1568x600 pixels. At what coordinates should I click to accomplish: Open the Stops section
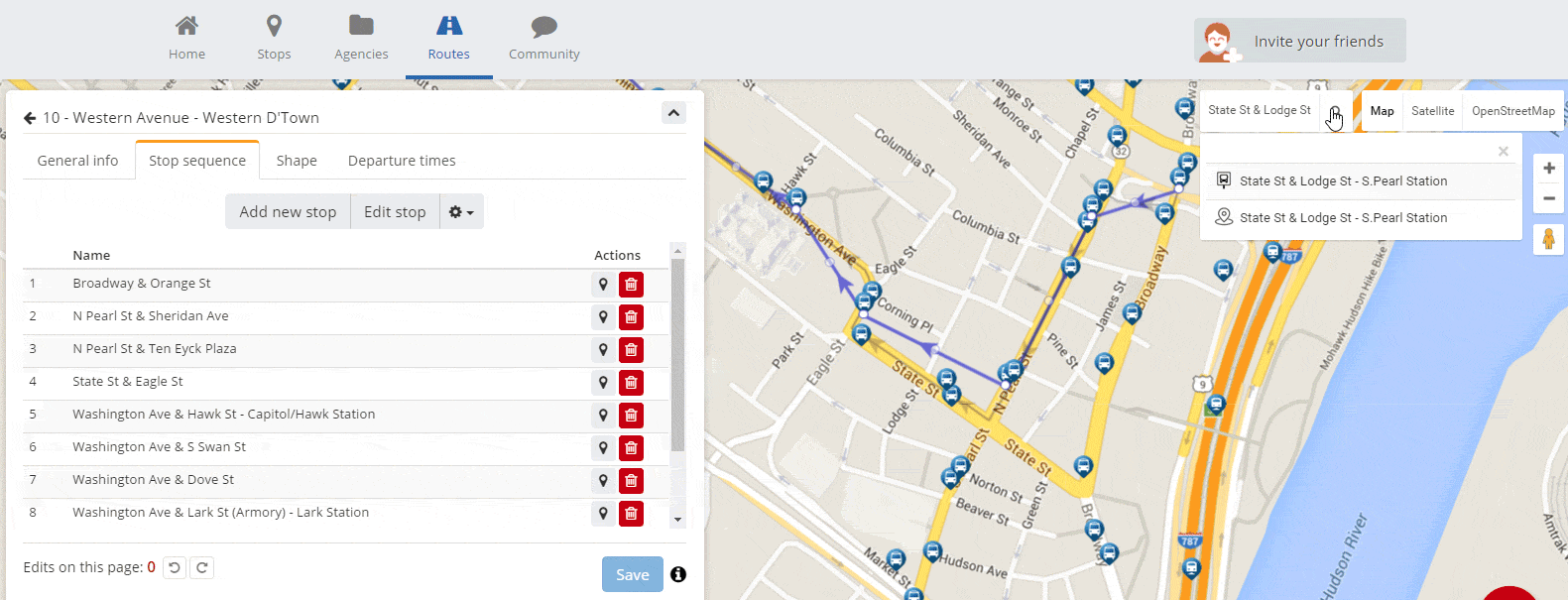pos(274,39)
